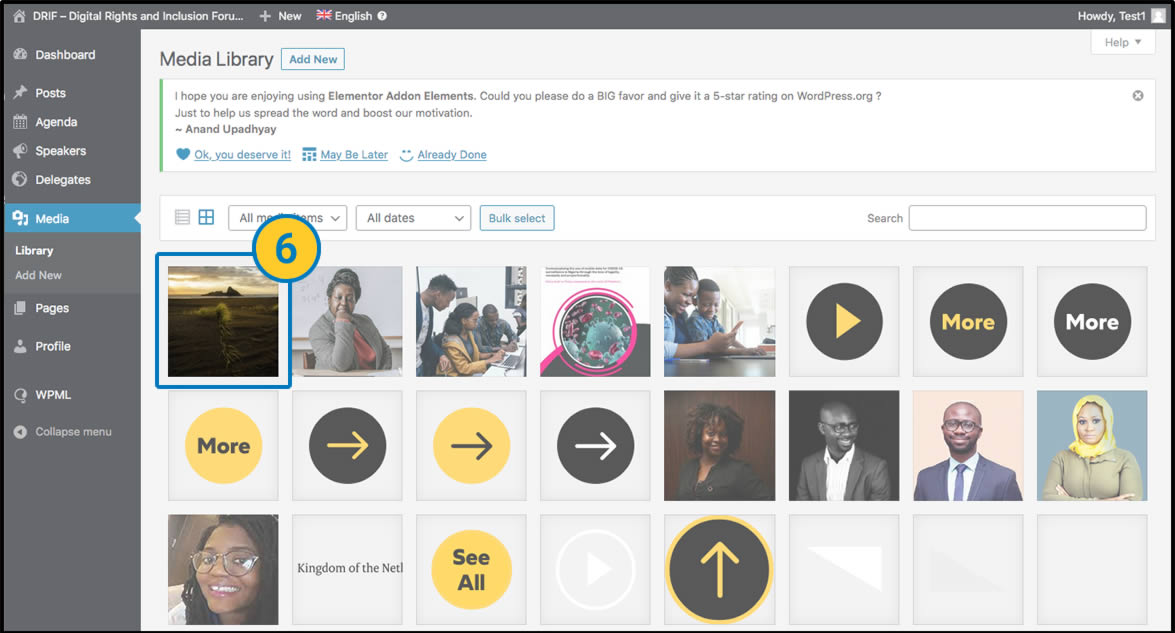Viewport: 1175px width, 633px height.
Task: Select the landscape sunset thumbnail
Action: 223,322
